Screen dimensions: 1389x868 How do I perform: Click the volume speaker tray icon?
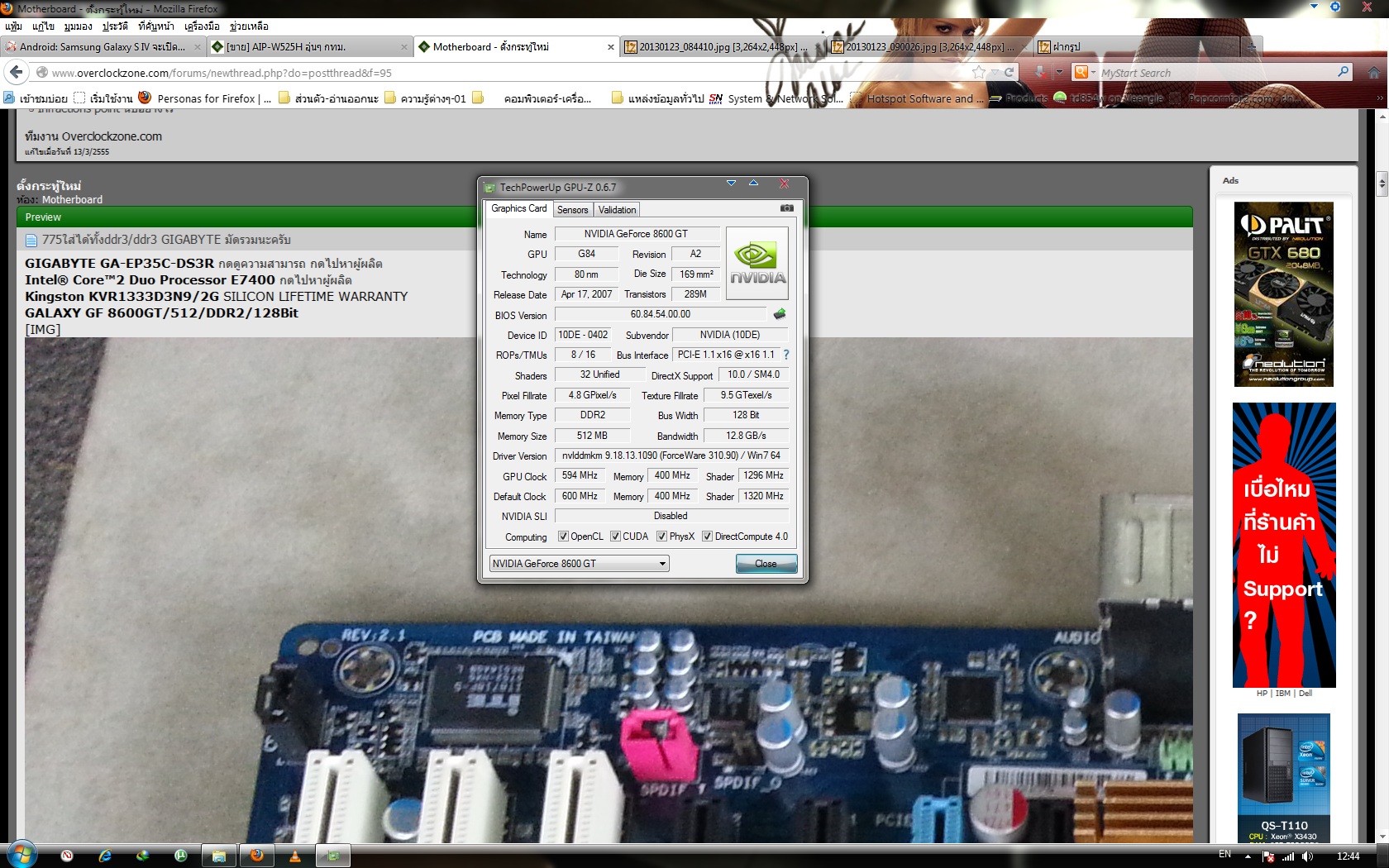1307,856
